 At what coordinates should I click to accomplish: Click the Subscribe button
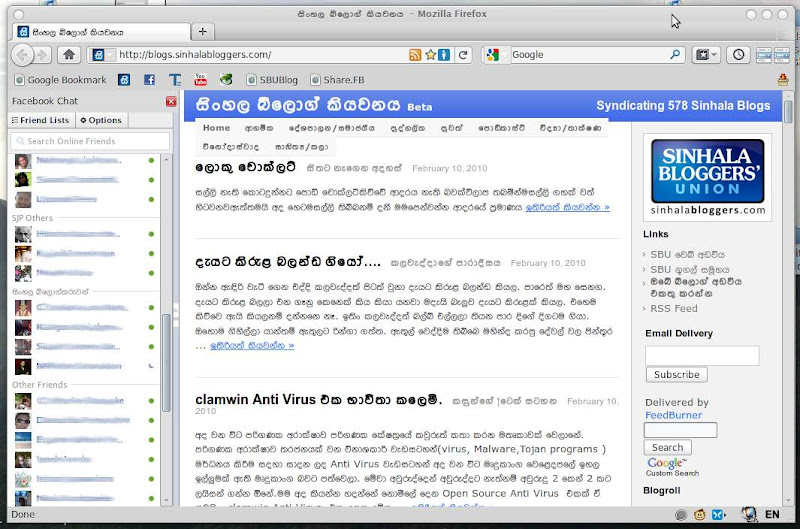point(677,374)
